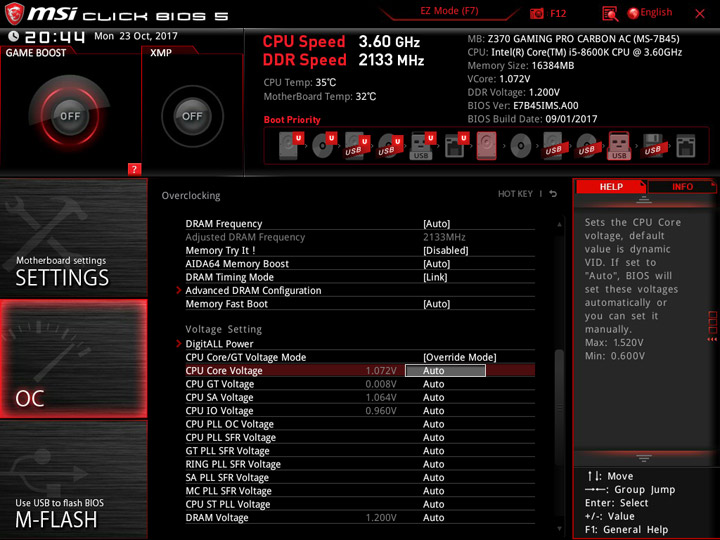Toggle the XMP OFF button
The height and width of the screenshot is (540, 720).
[192, 116]
